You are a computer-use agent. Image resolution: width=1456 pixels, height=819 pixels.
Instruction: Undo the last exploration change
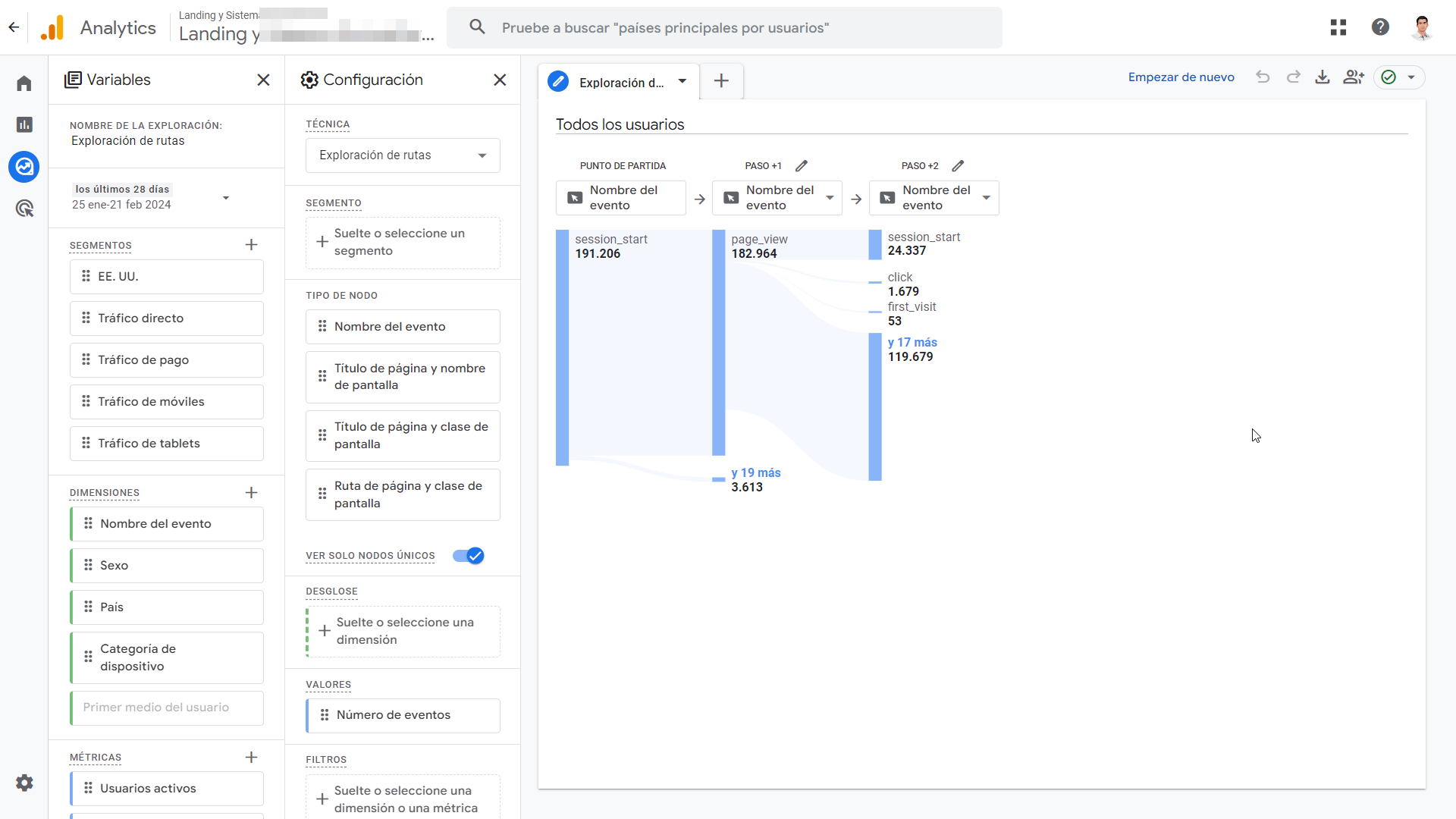(1263, 77)
